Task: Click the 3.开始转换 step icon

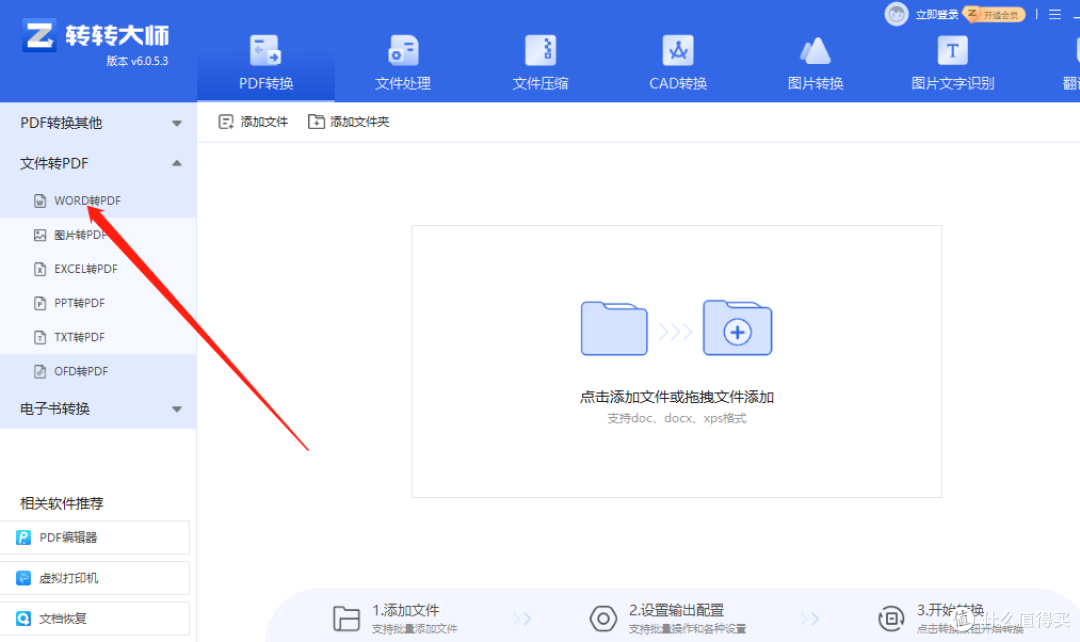Action: 891,618
